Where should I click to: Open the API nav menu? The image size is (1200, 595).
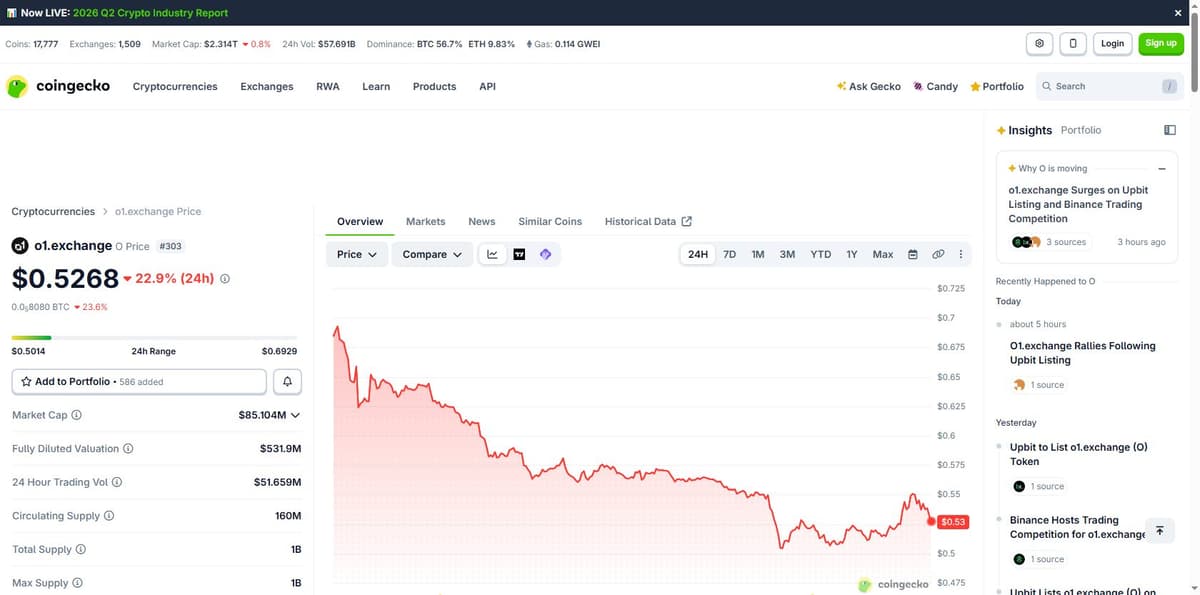(x=487, y=87)
